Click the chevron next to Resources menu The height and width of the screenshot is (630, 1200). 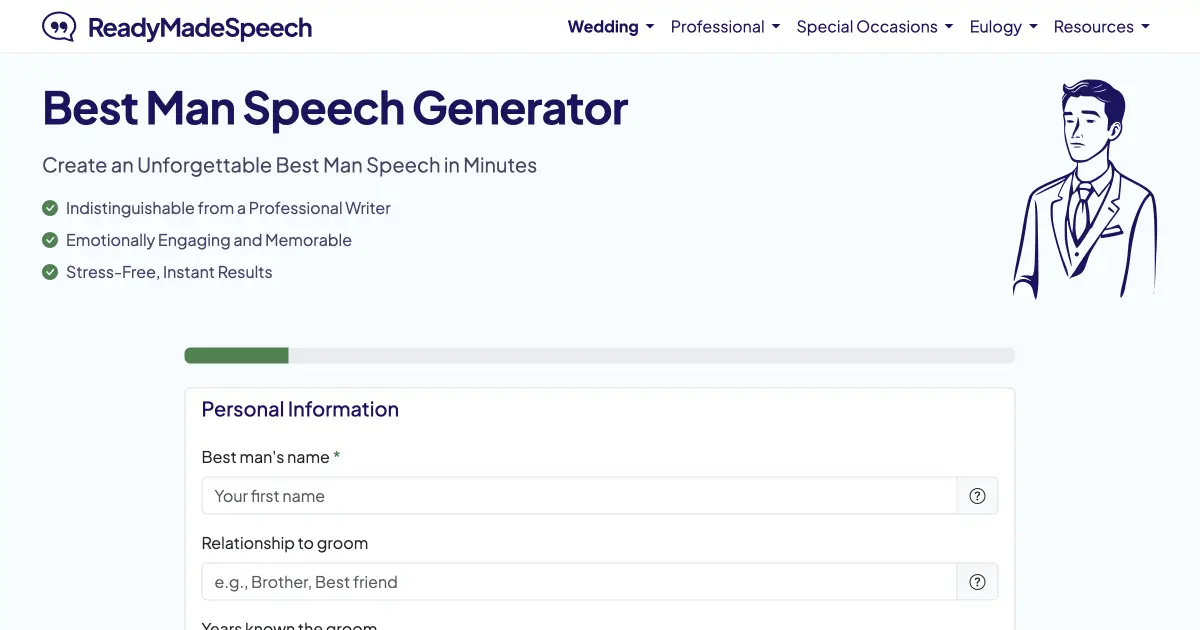coord(1145,27)
